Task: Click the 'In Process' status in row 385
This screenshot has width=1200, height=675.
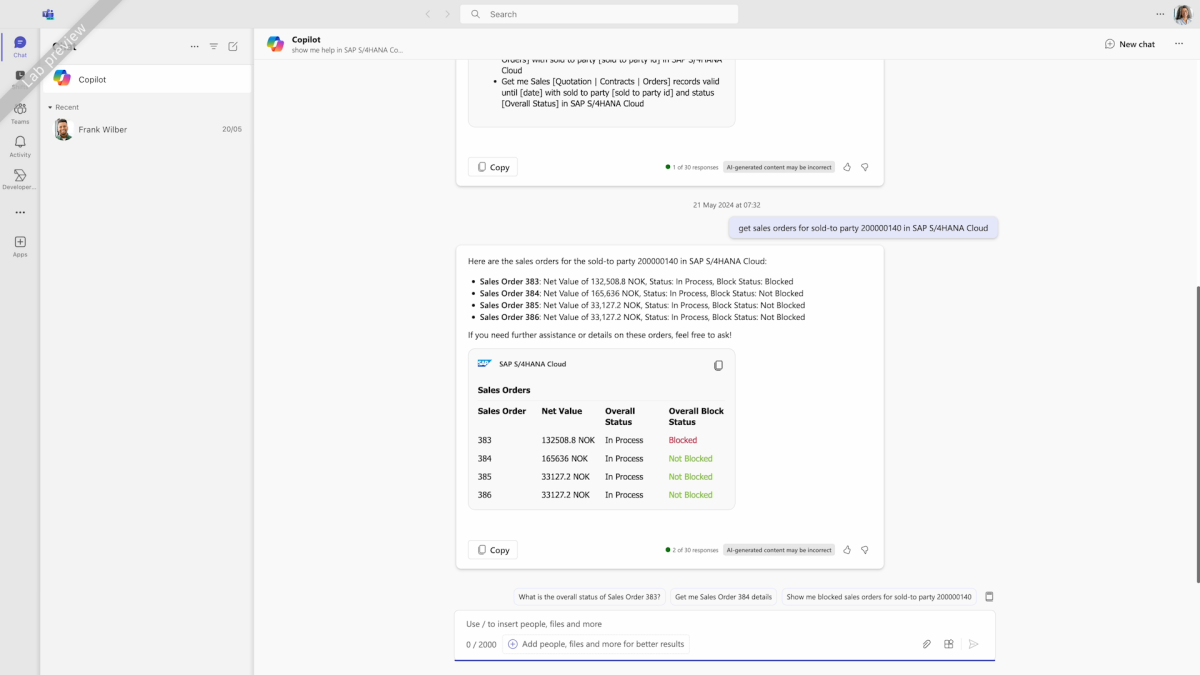Action: [624, 477]
